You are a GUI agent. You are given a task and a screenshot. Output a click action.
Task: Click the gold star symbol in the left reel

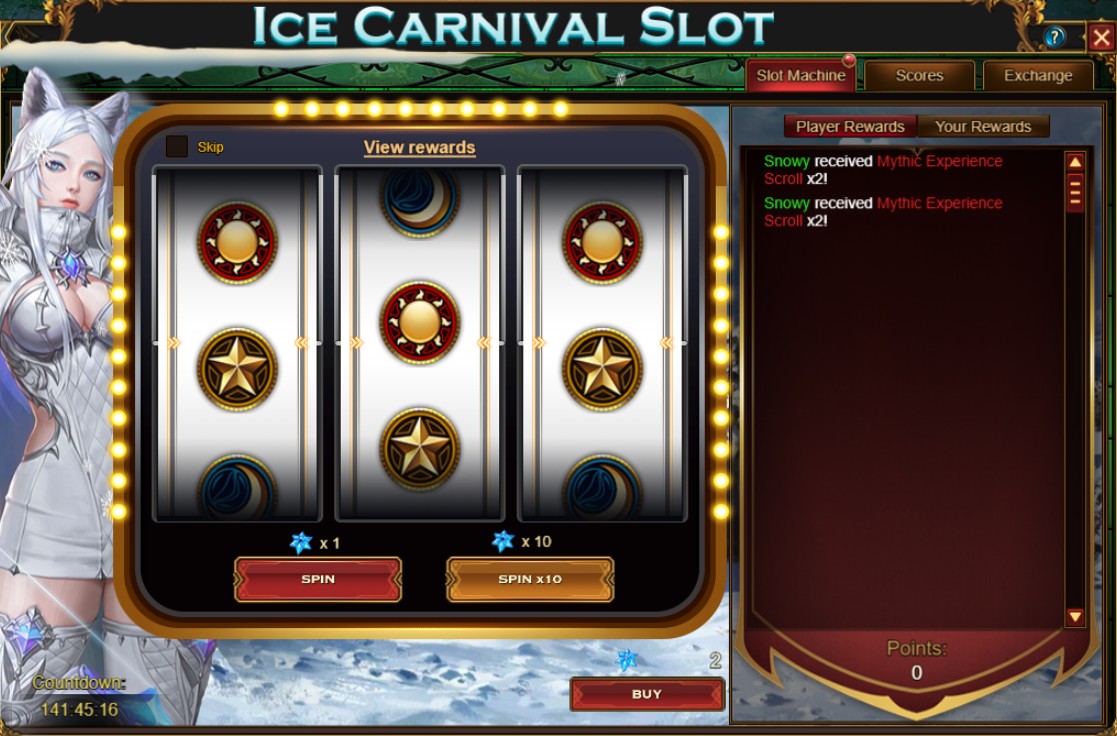pyautogui.click(x=237, y=369)
